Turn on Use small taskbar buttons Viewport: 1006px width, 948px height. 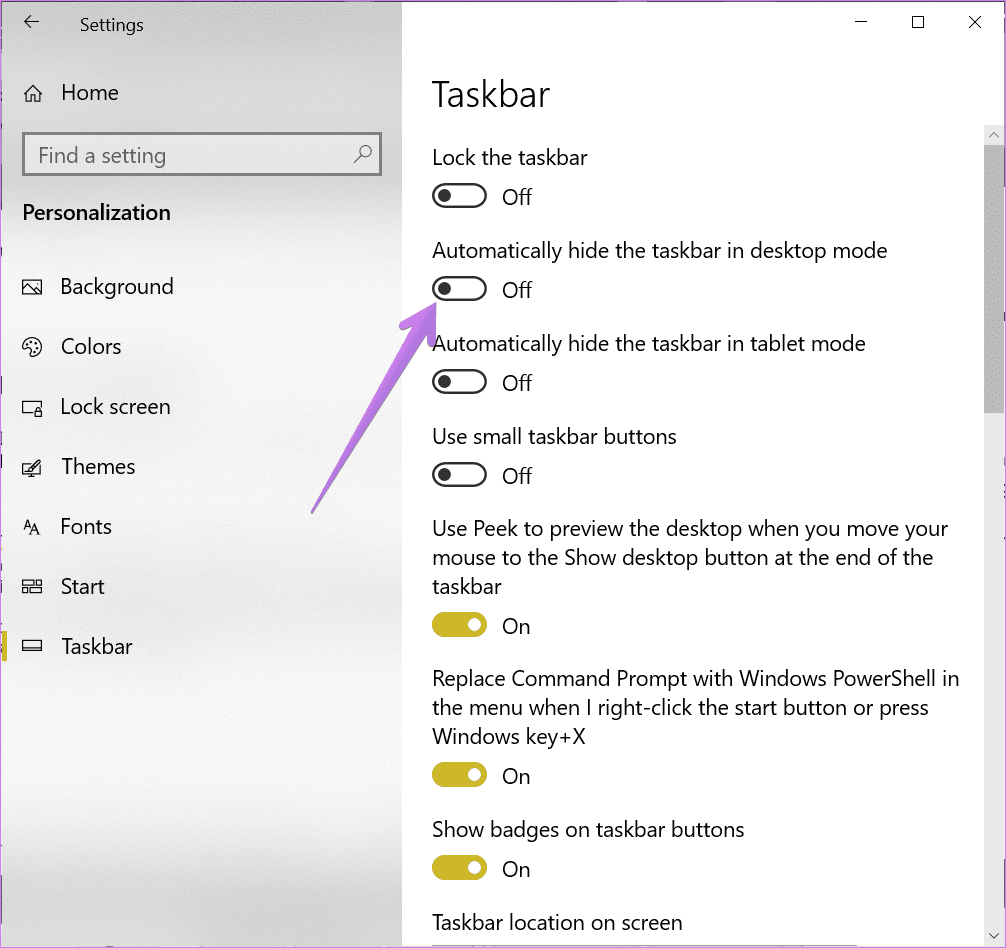[x=459, y=475]
